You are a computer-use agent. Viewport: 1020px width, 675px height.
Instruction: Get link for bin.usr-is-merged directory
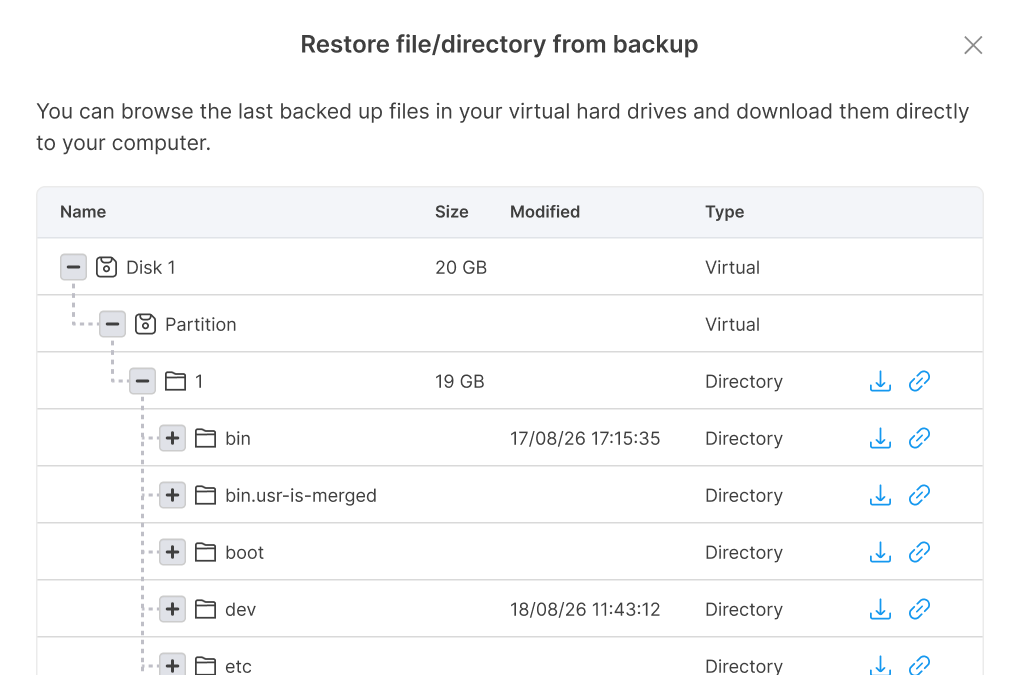coord(919,496)
